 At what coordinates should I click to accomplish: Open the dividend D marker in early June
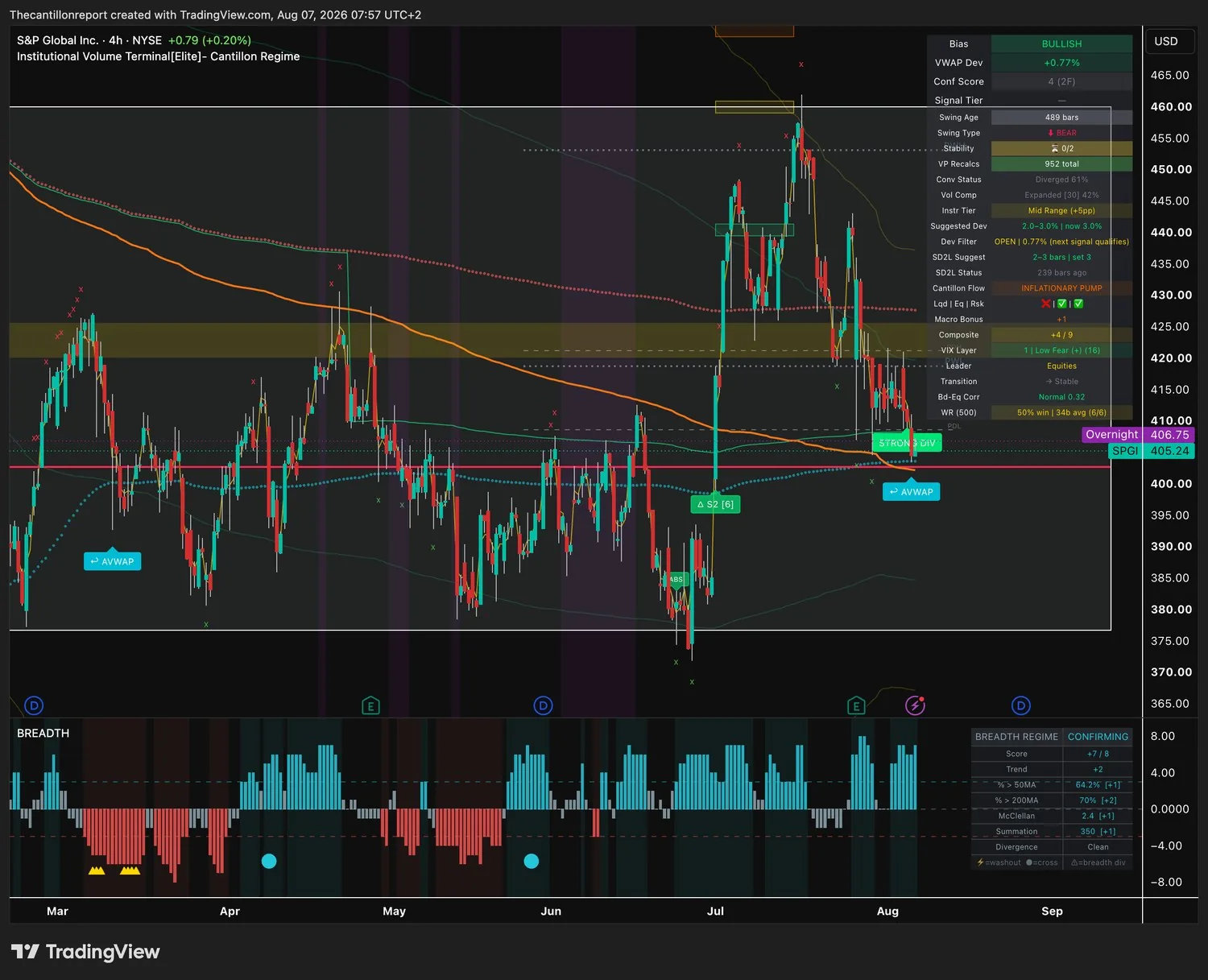coord(544,706)
